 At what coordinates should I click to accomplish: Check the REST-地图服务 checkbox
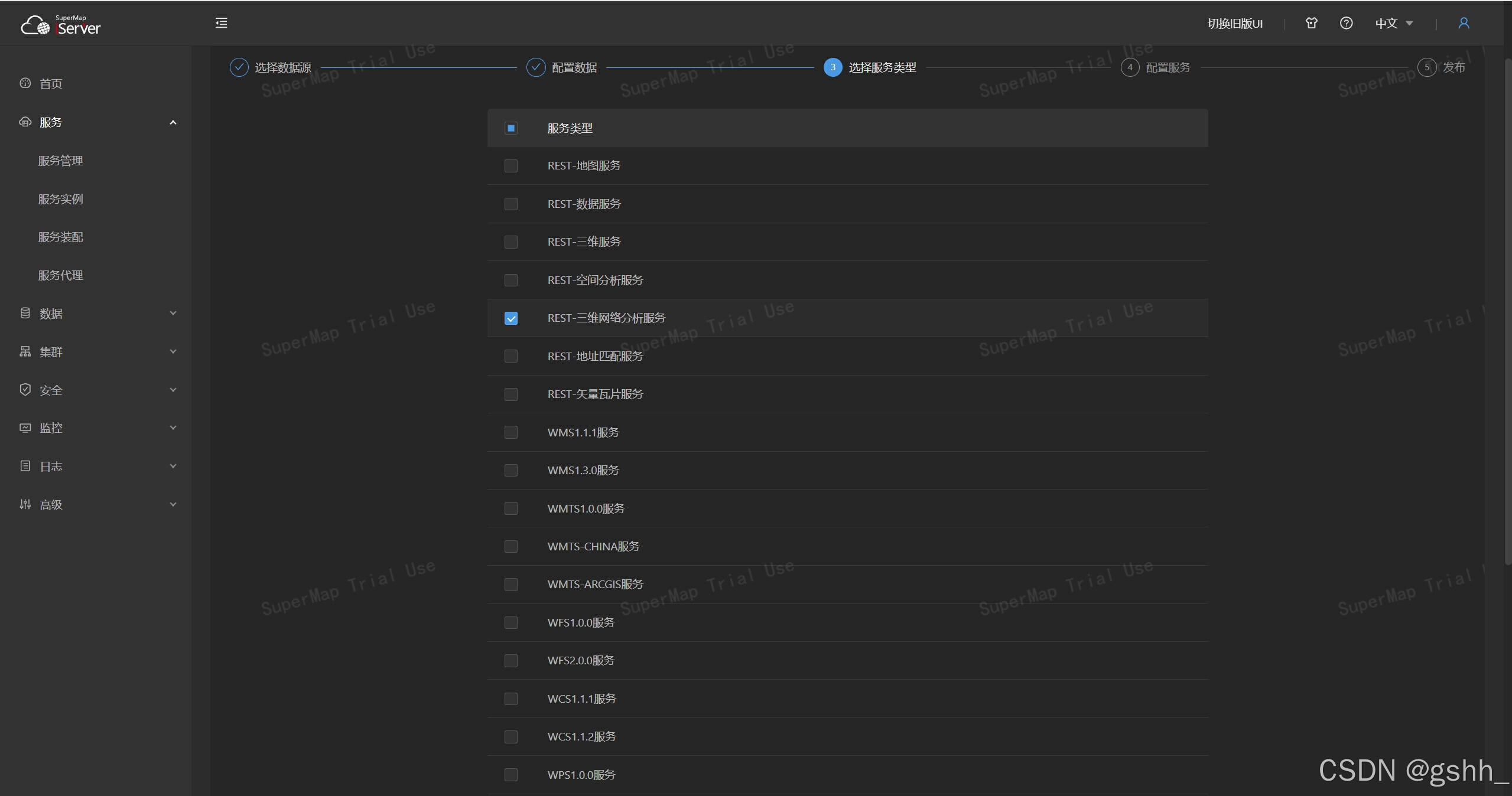pyautogui.click(x=511, y=166)
